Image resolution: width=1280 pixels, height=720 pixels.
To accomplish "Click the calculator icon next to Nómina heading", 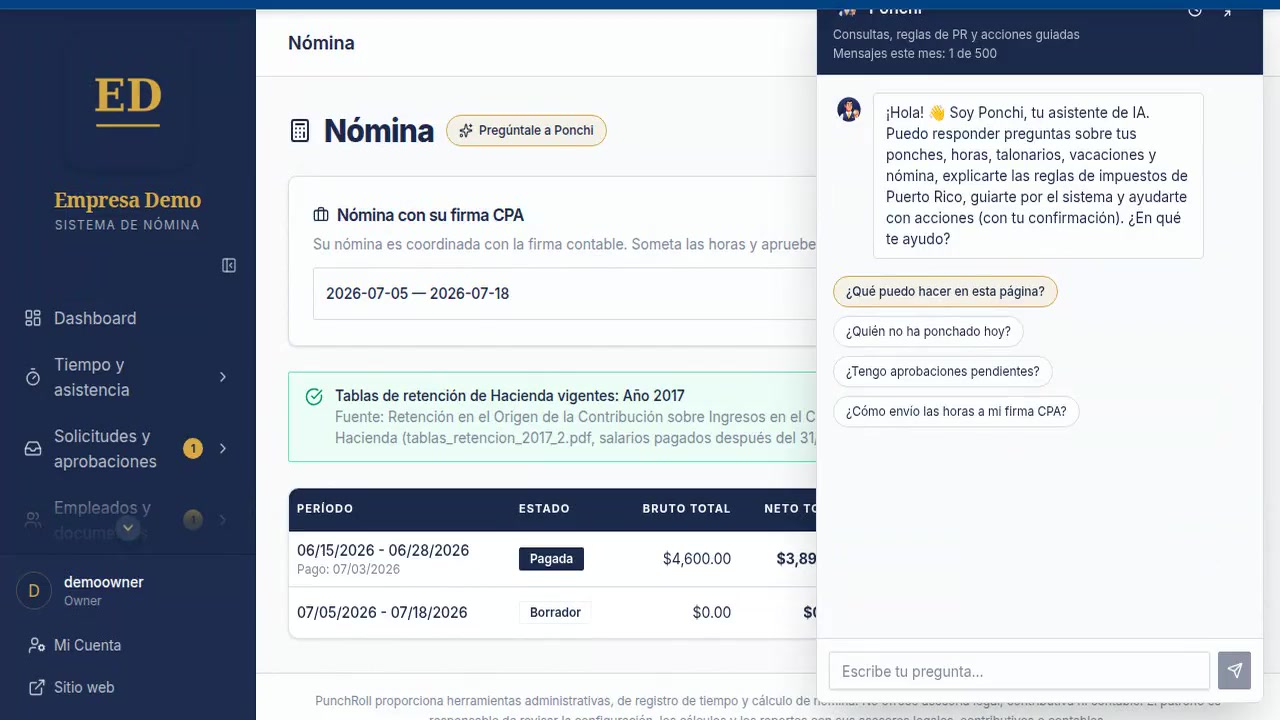I will point(300,130).
